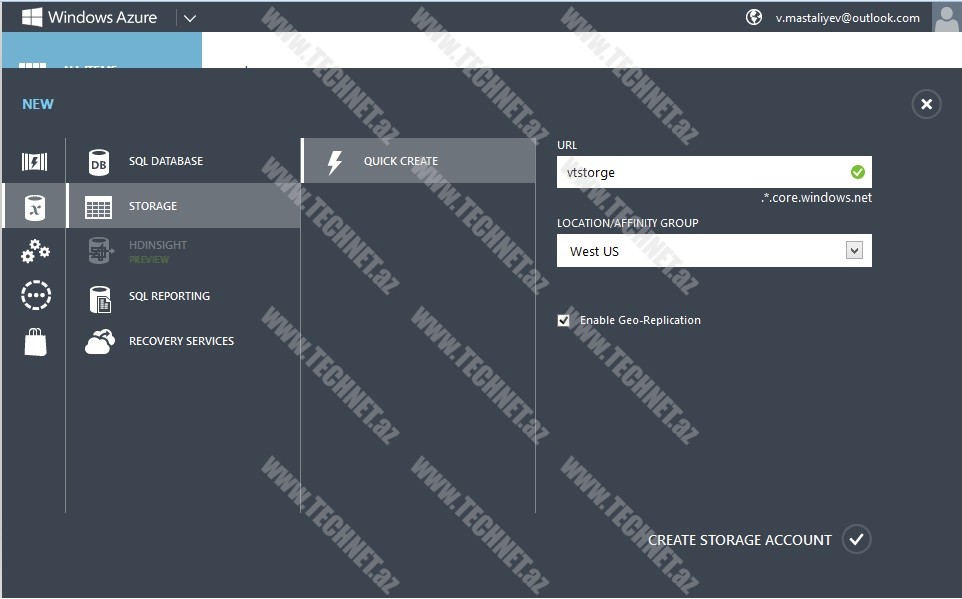Click the SQL Database icon

[x=99, y=162]
